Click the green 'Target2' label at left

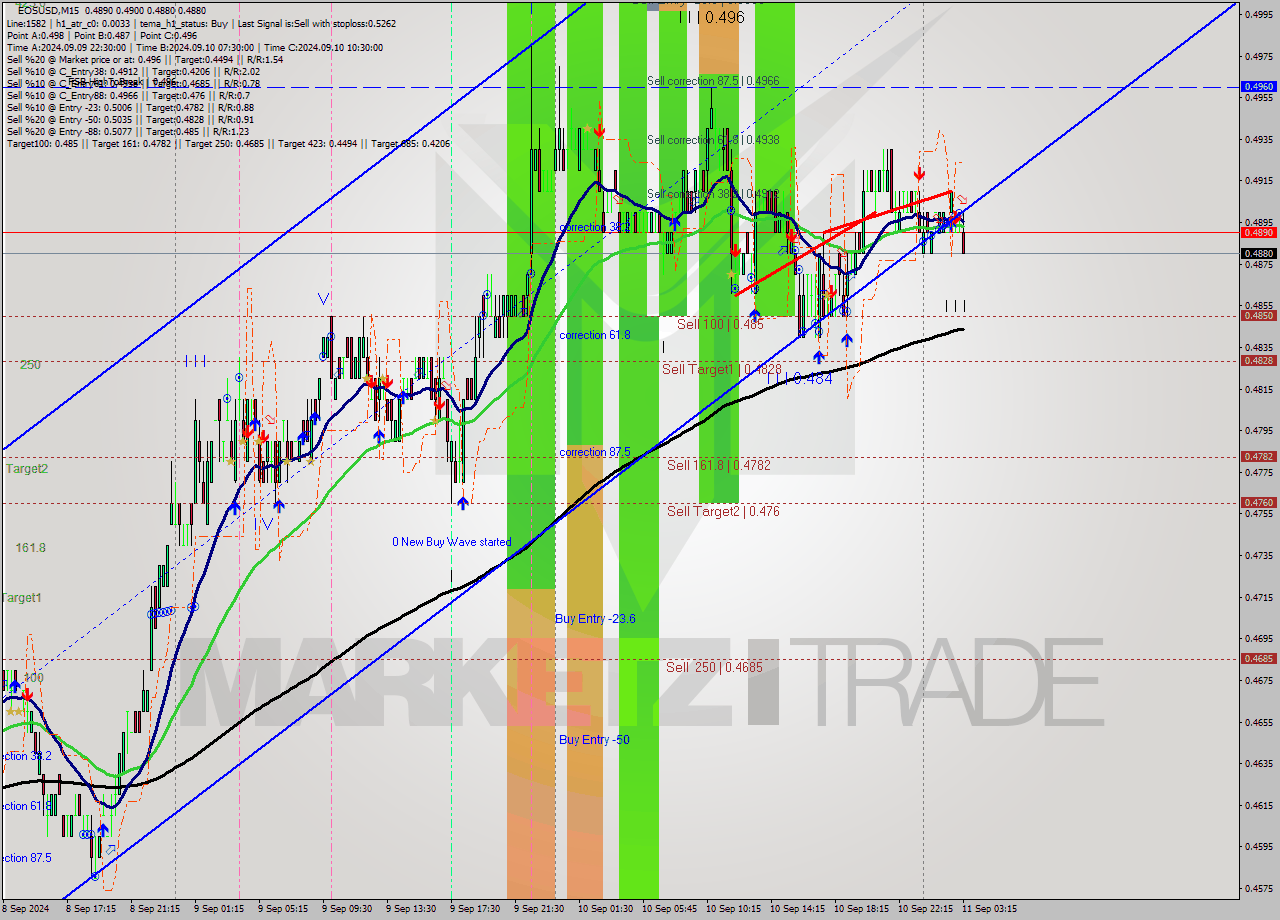point(26,468)
